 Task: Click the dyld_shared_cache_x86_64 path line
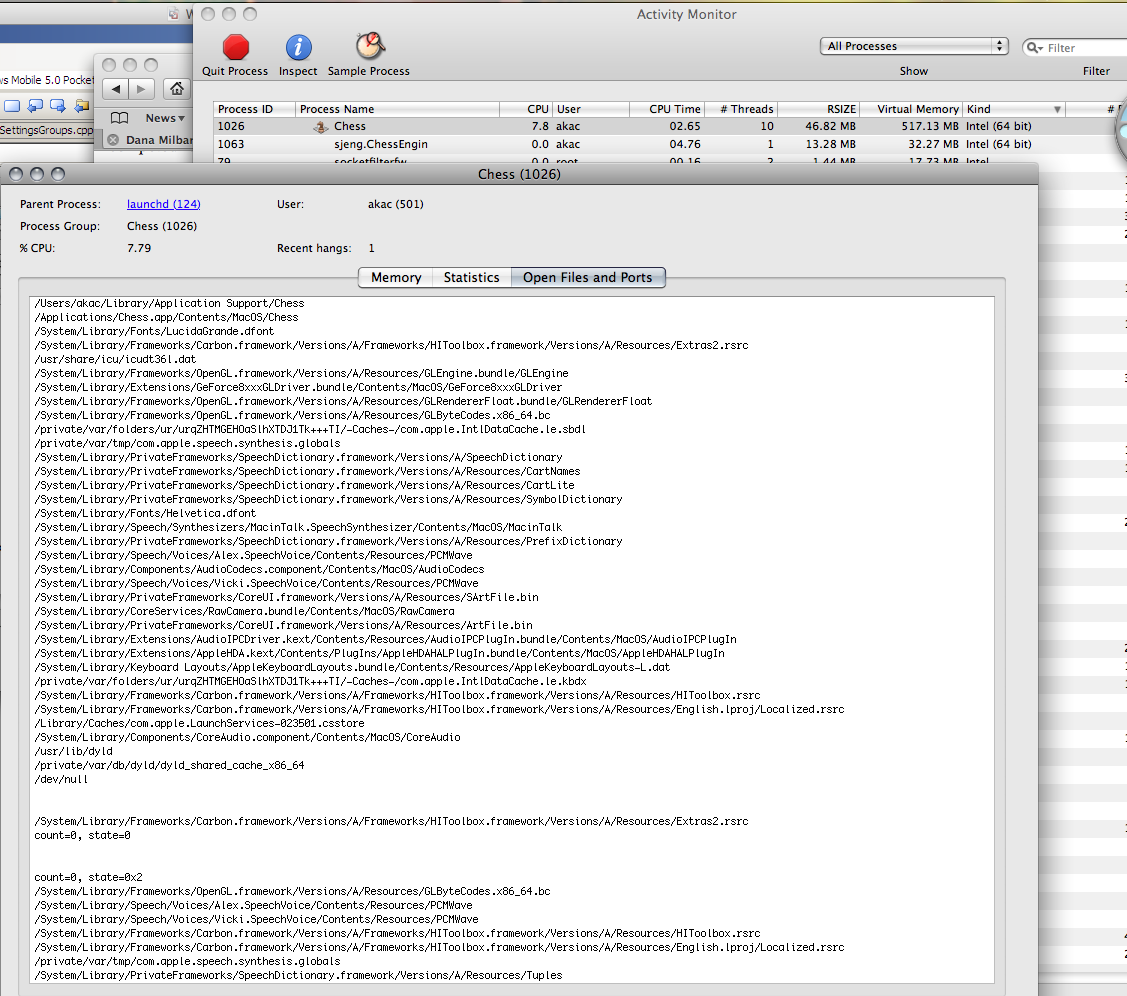(169, 765)
